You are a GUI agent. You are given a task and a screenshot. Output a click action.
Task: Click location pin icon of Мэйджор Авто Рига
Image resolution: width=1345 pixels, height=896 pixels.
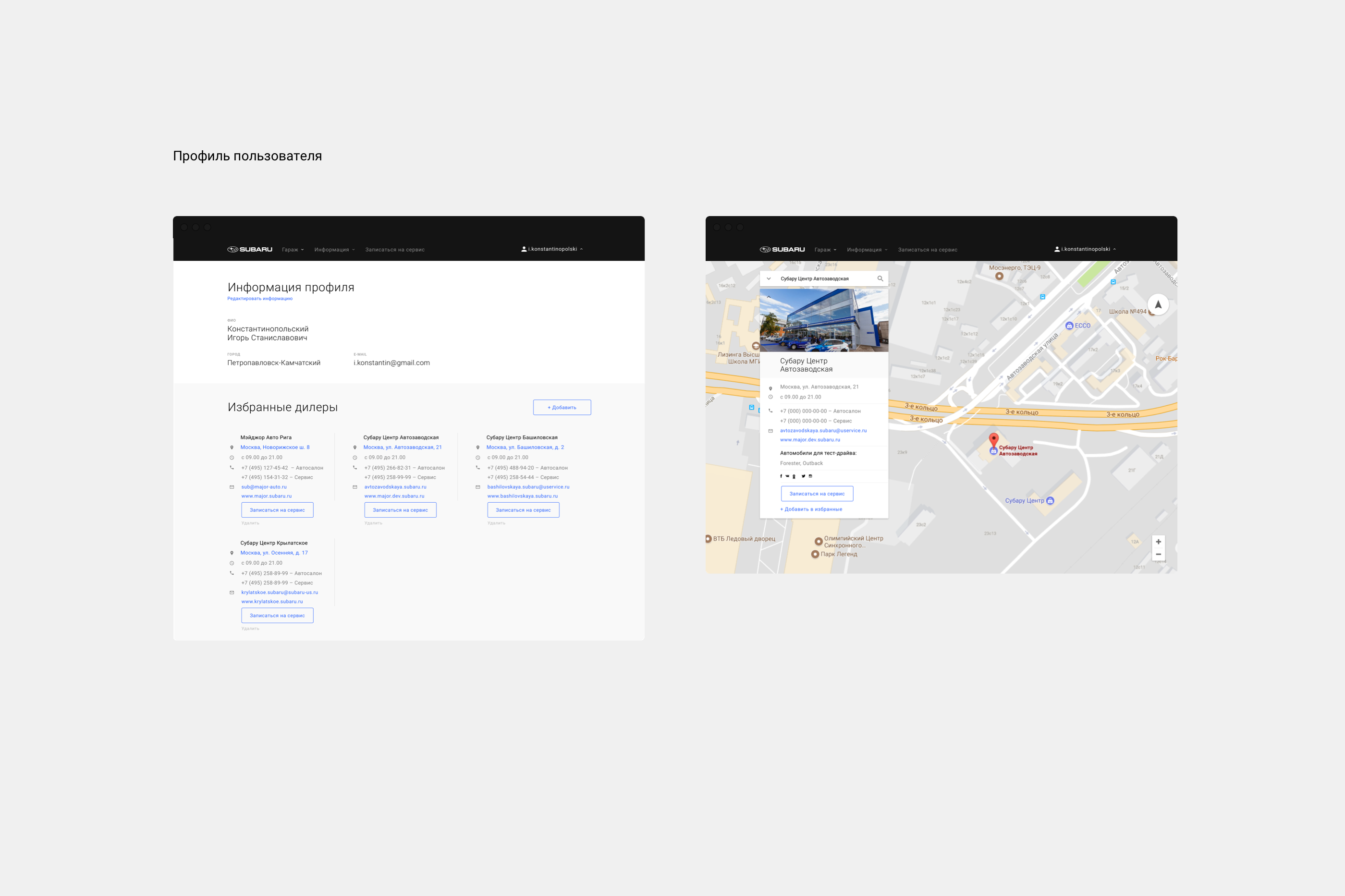click(232, 448)
